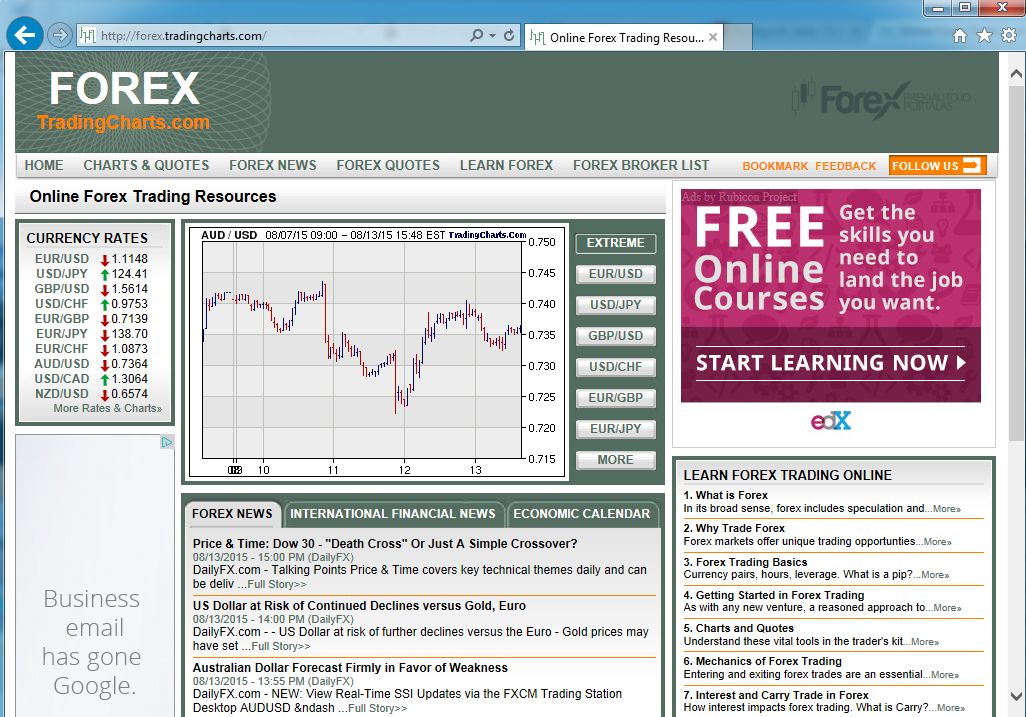This screenshot has height=717, width=1026.
Task: Click the AUD/USD candlestick chart
Action: [x=378, y=352]
